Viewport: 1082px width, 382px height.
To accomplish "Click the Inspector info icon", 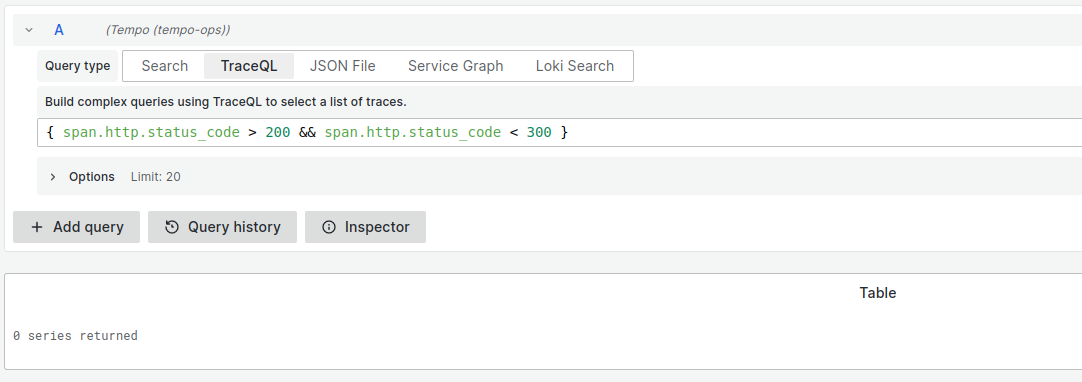I will click(329, 227).
